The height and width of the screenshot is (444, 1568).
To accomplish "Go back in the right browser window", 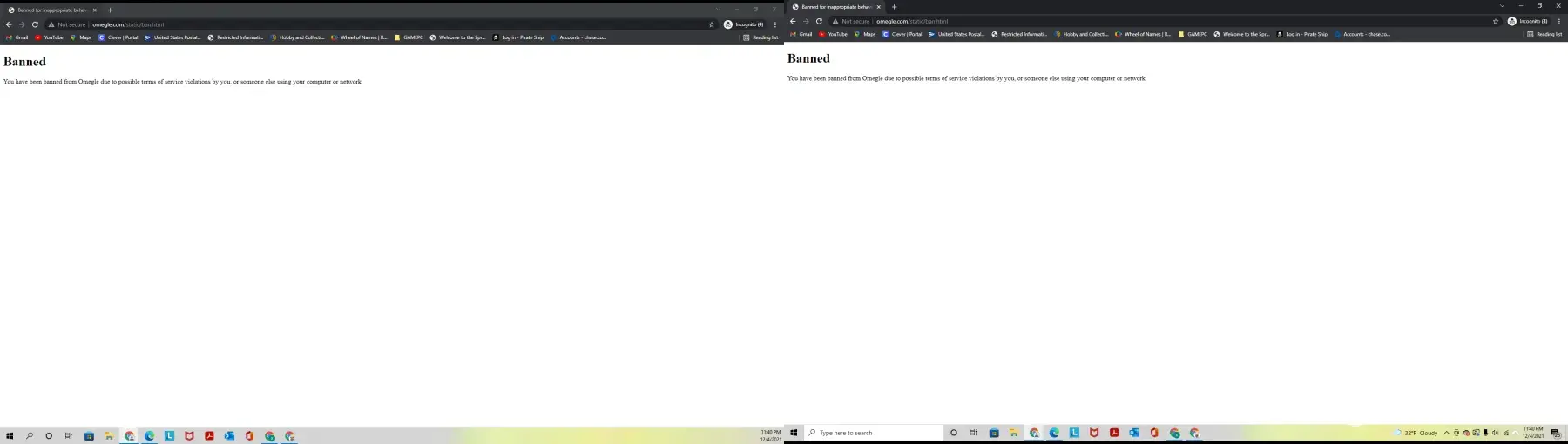I will pos(793,21).
